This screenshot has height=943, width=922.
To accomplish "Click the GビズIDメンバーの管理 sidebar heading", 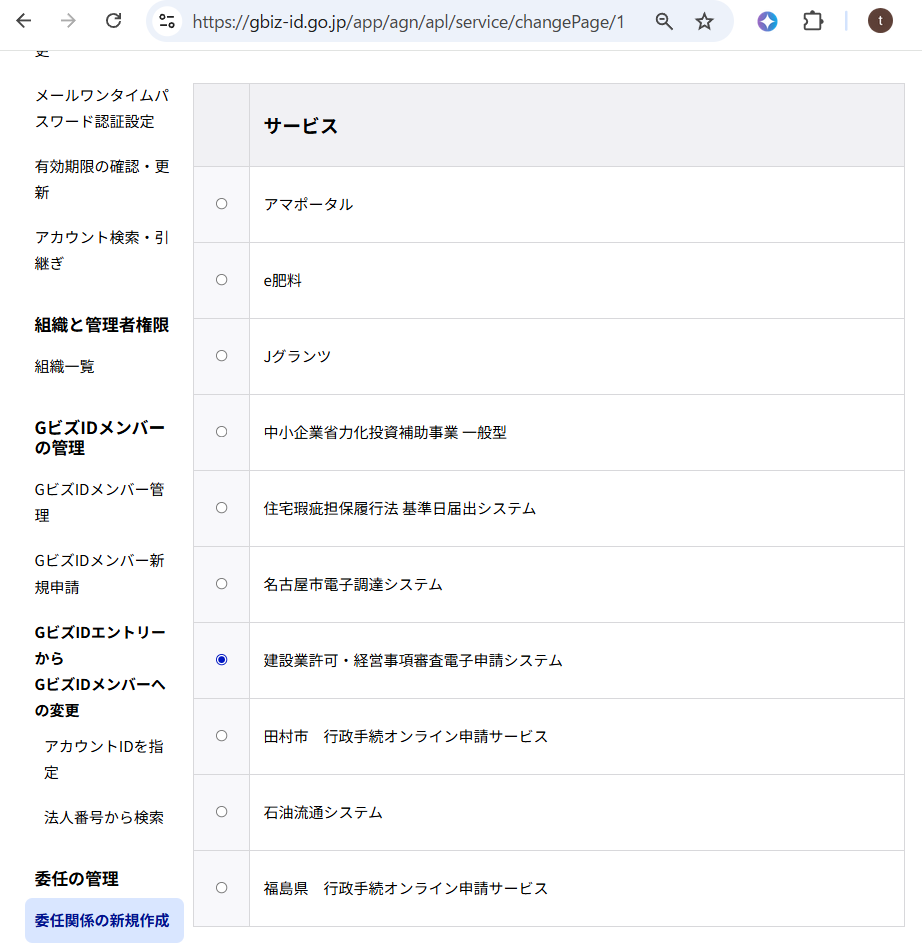I will tap(99, 438).
